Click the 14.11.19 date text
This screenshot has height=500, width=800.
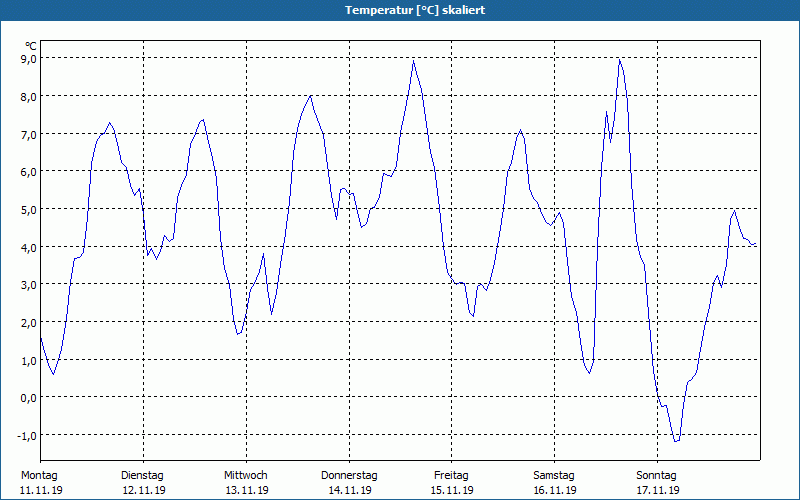tap(350, 490)
